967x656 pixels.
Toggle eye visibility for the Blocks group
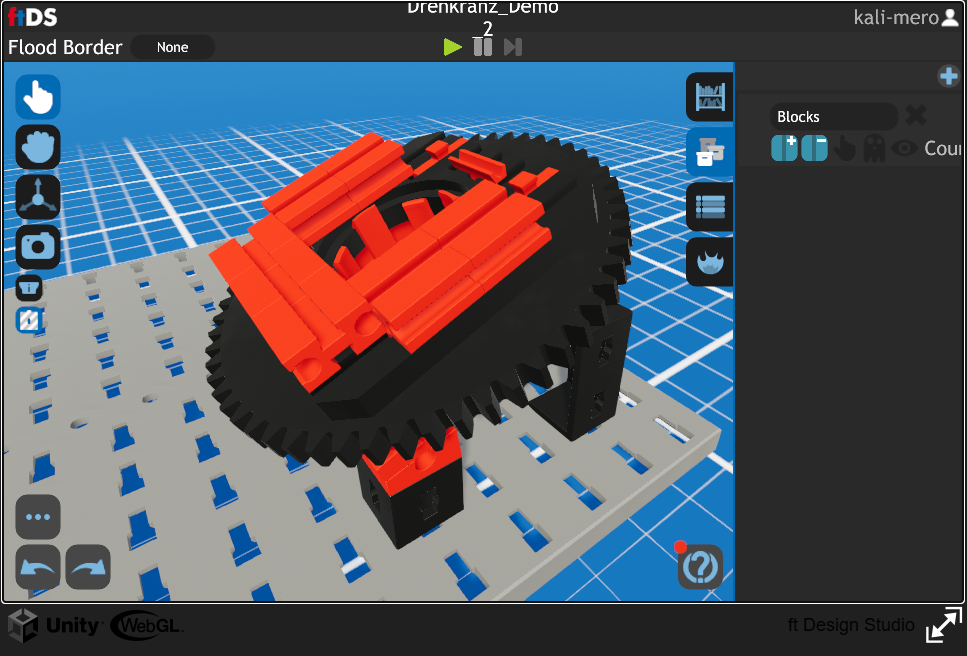[x=905, y=149]
